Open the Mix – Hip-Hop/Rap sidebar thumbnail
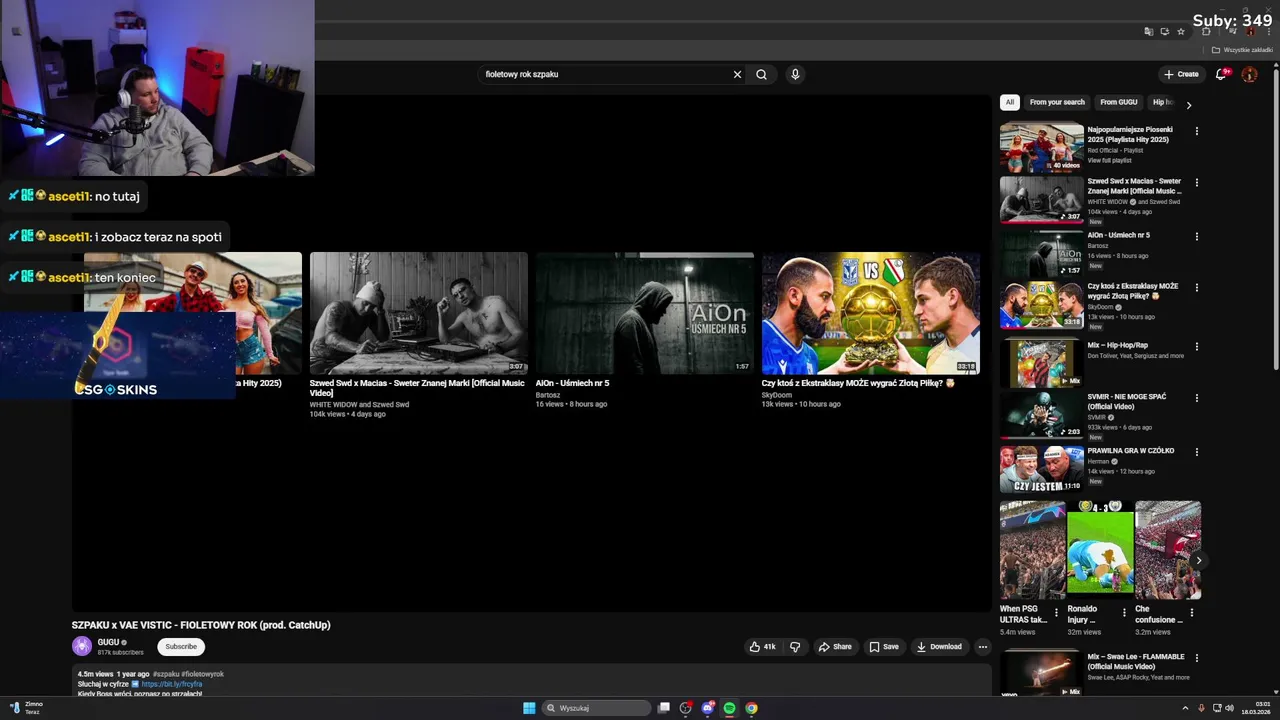This screenshot has width=1280, height=720. 1041,363
